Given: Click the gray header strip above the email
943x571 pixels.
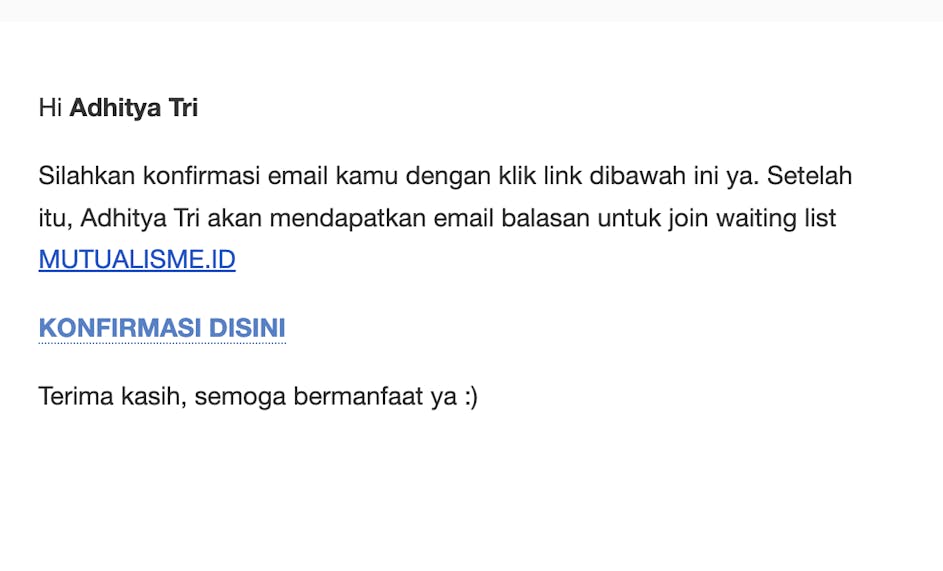Looking at the screenshot, I should point(471,10).
